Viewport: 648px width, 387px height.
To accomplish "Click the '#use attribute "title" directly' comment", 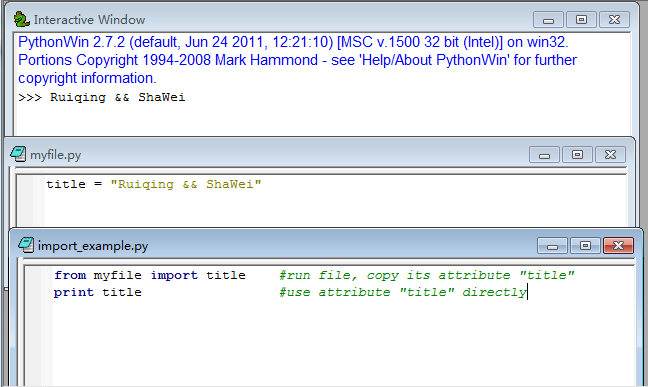I will click(403, 292).
